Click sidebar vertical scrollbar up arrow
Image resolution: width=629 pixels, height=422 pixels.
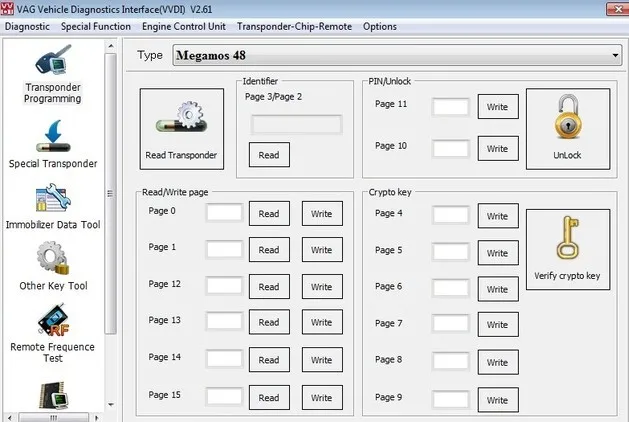tap(111, 47)
